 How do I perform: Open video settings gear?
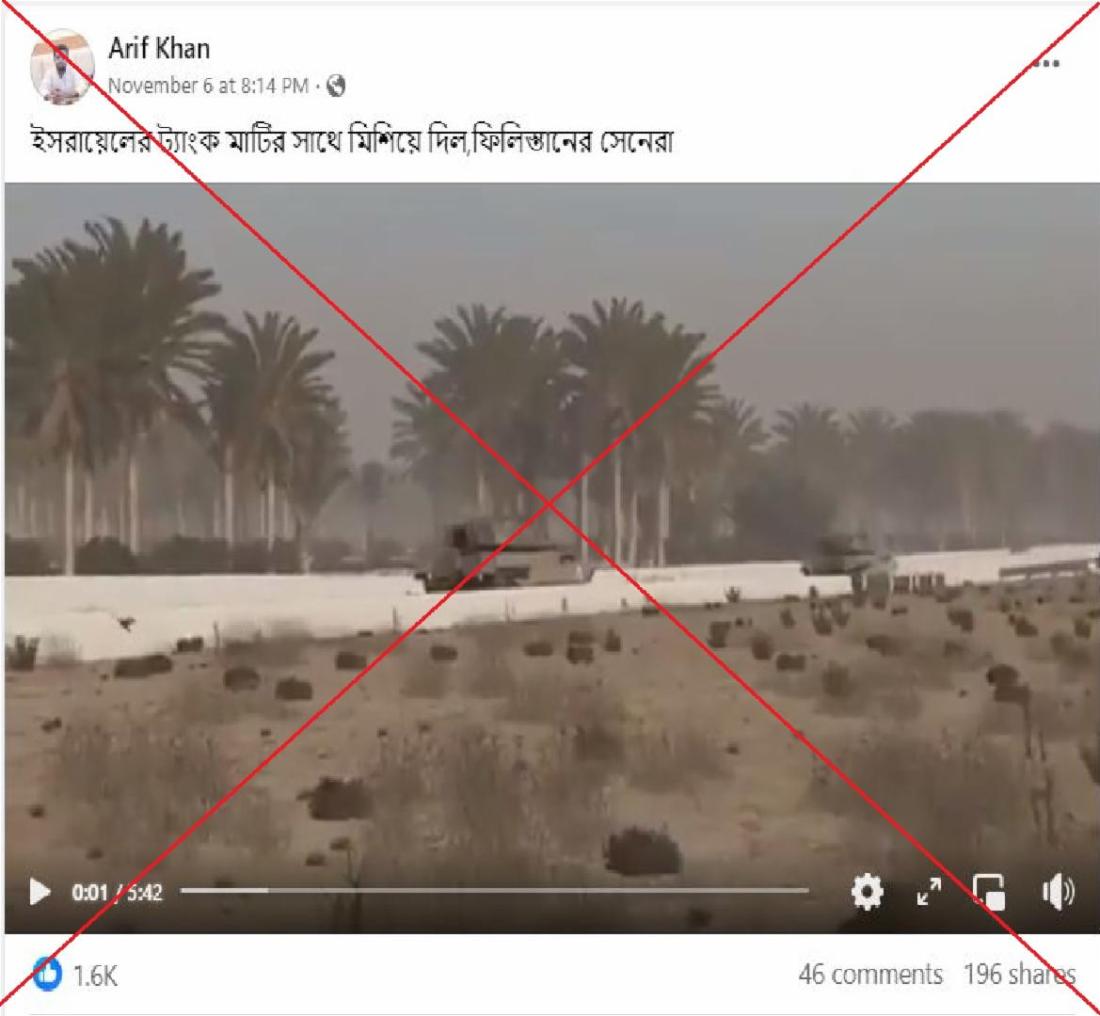867,893
